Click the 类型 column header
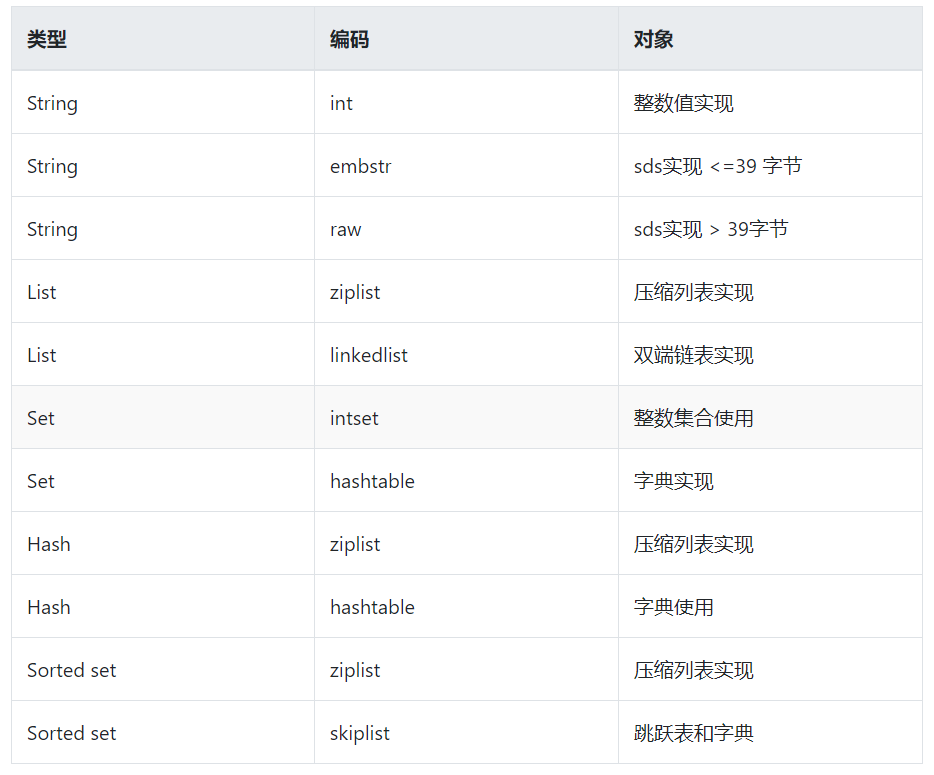Image resolution: width=934 pixels, height=775 pixels. pos(47,39)
